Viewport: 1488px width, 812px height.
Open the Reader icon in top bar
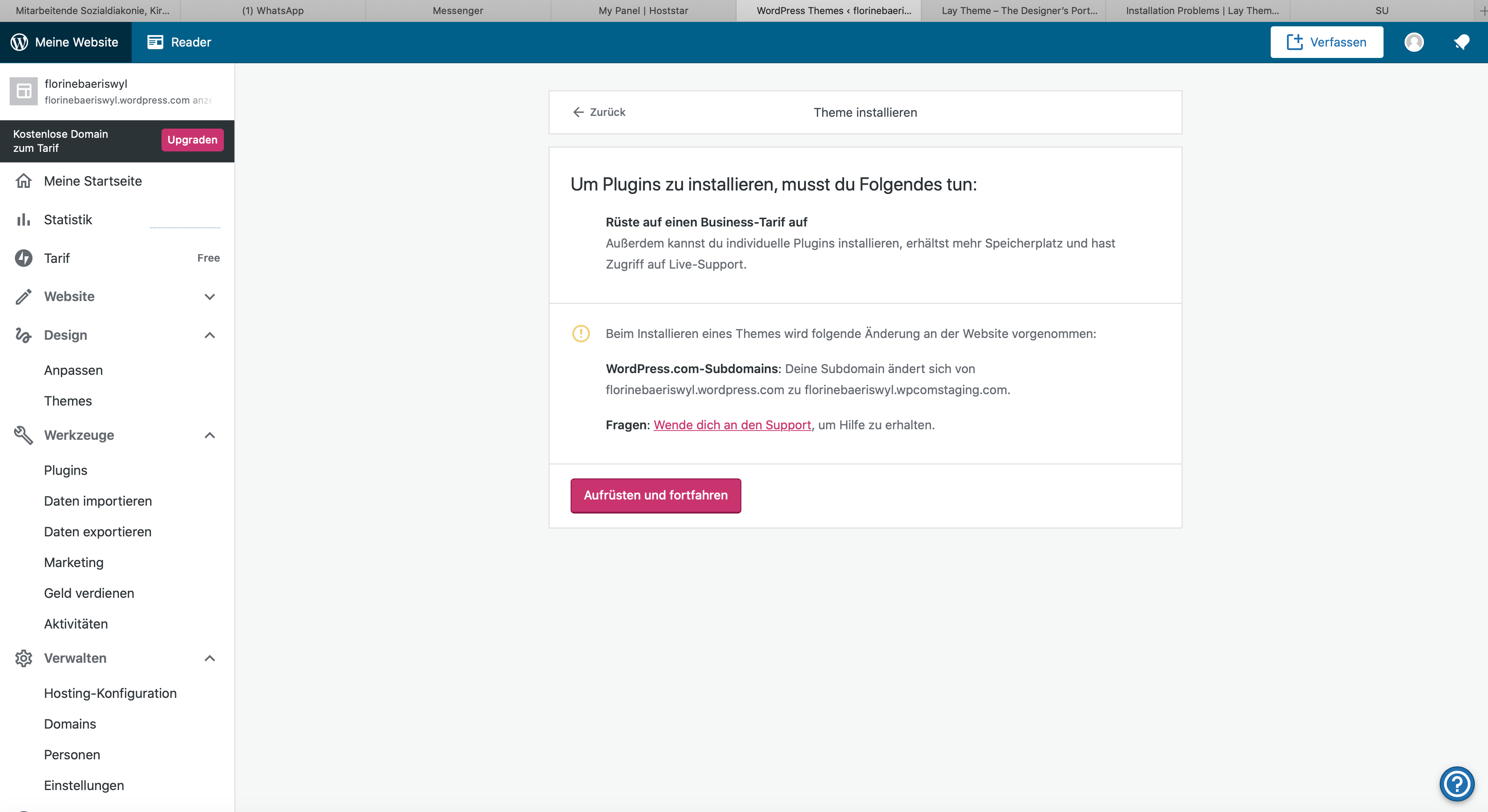pos(155,42)
